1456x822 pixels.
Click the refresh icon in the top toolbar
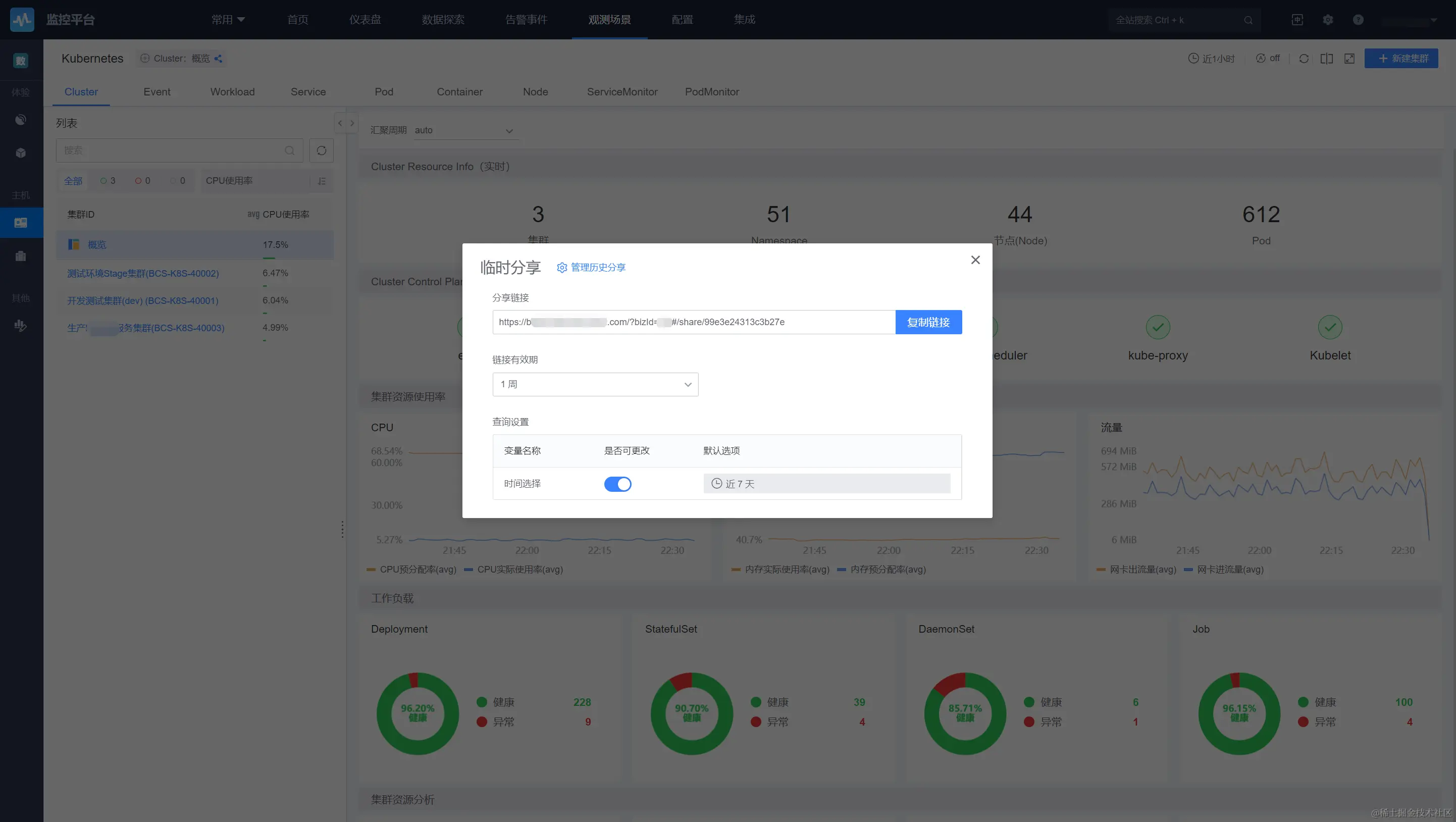1304,58
